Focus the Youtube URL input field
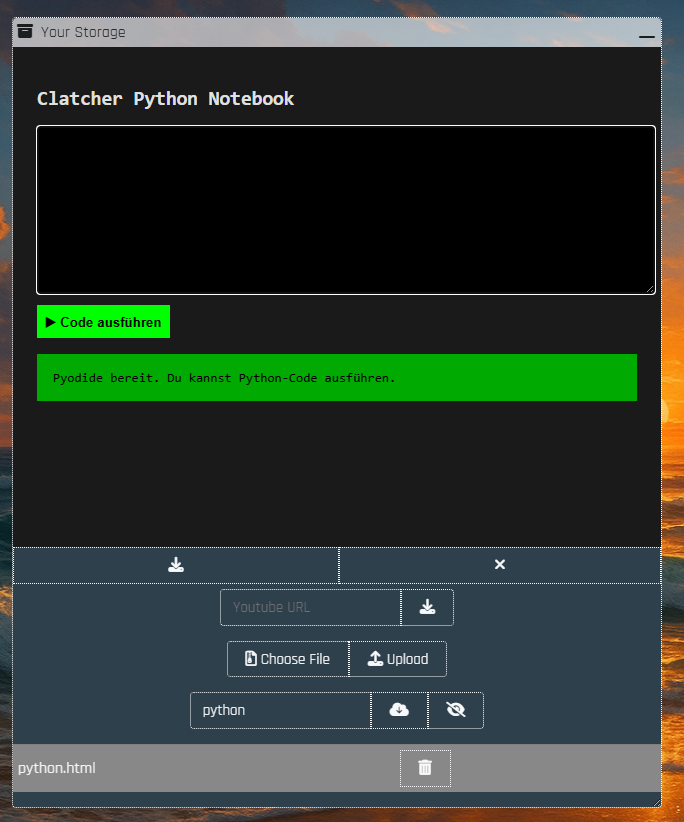684x822 pixels. (x=311, y=608)
